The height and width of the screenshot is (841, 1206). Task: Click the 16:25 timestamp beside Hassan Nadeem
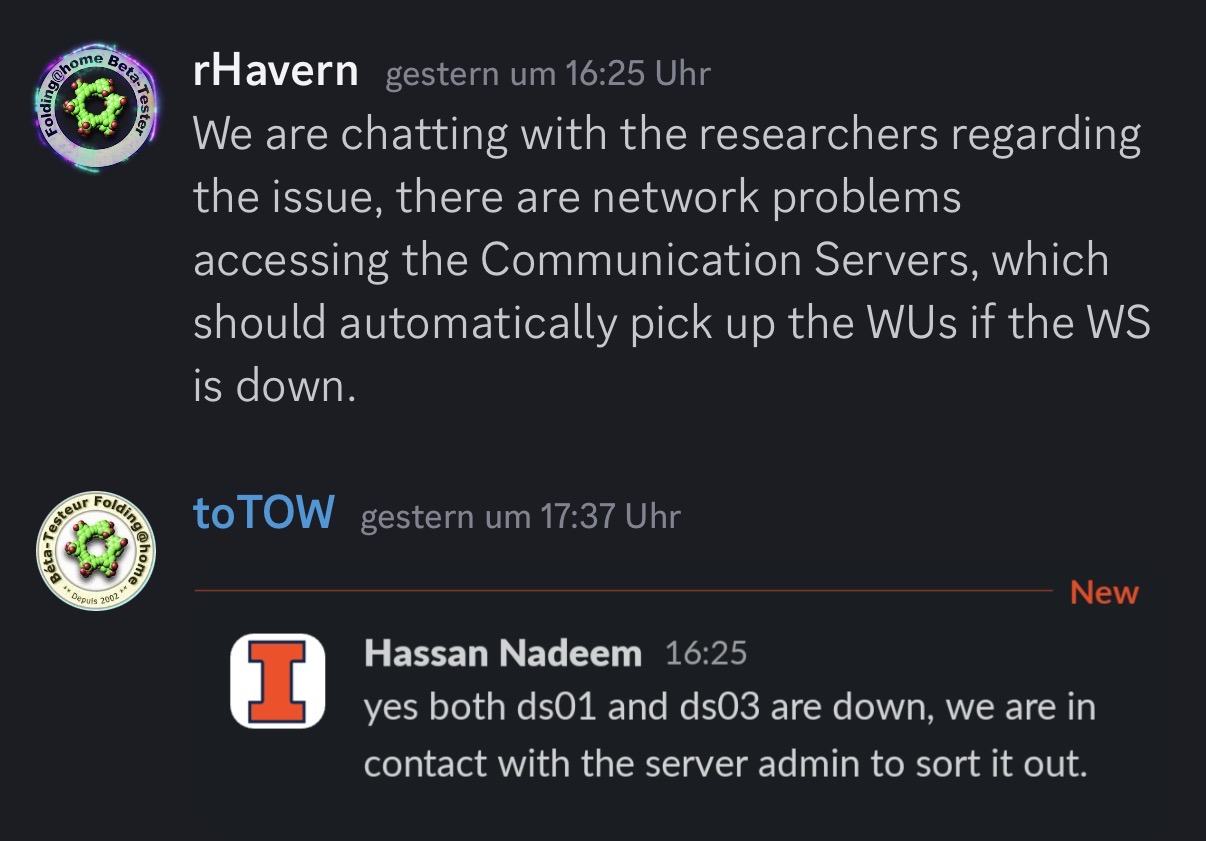[x=705, y=653]
